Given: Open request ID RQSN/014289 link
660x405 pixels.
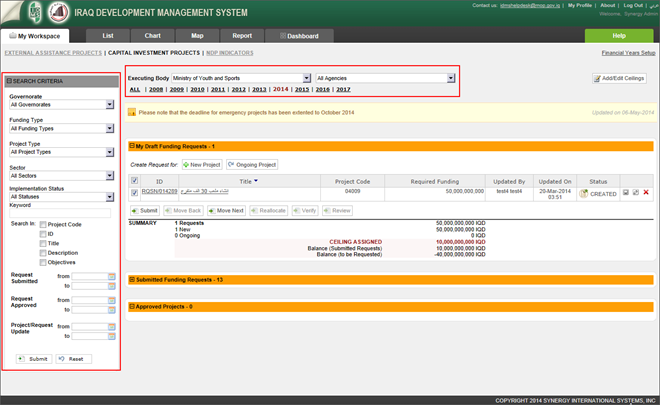Looking at the screenshot, I should point(159,191).
